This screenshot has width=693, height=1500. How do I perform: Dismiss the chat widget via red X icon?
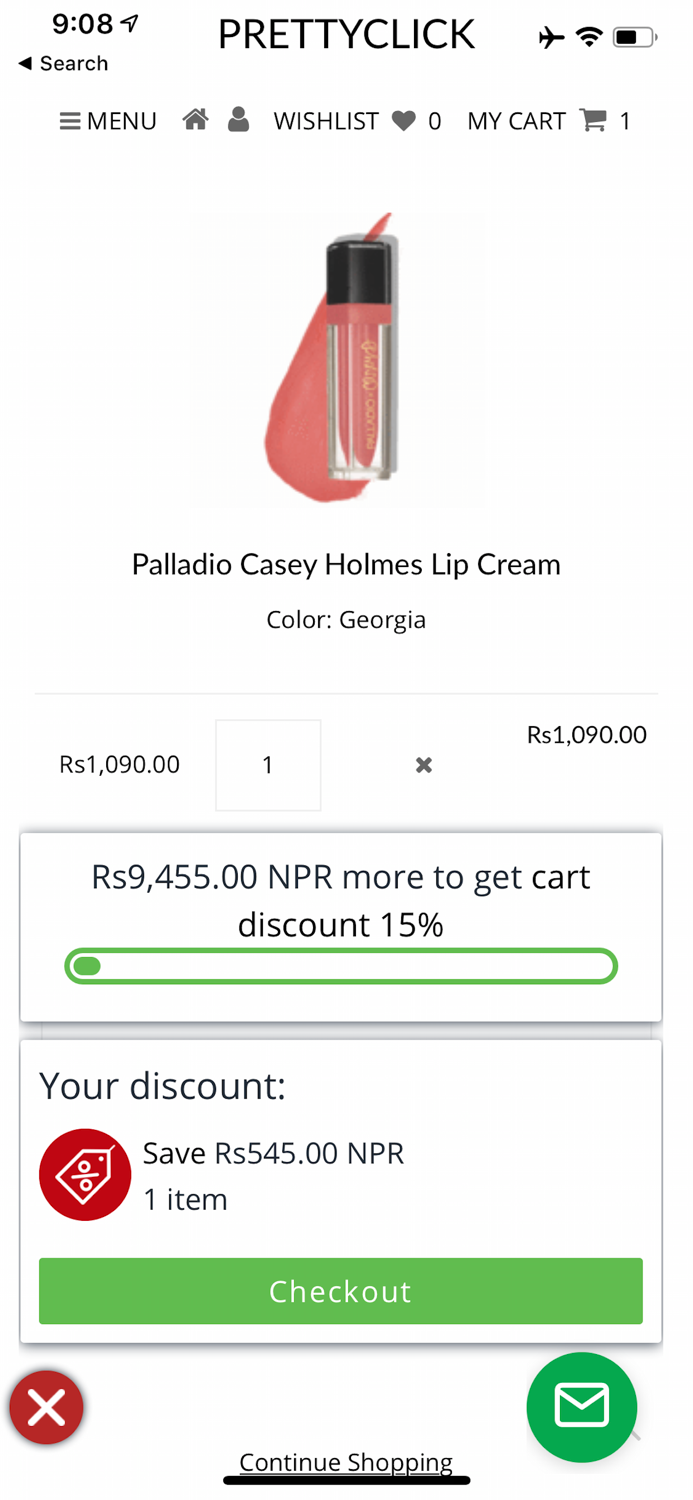46,1407
